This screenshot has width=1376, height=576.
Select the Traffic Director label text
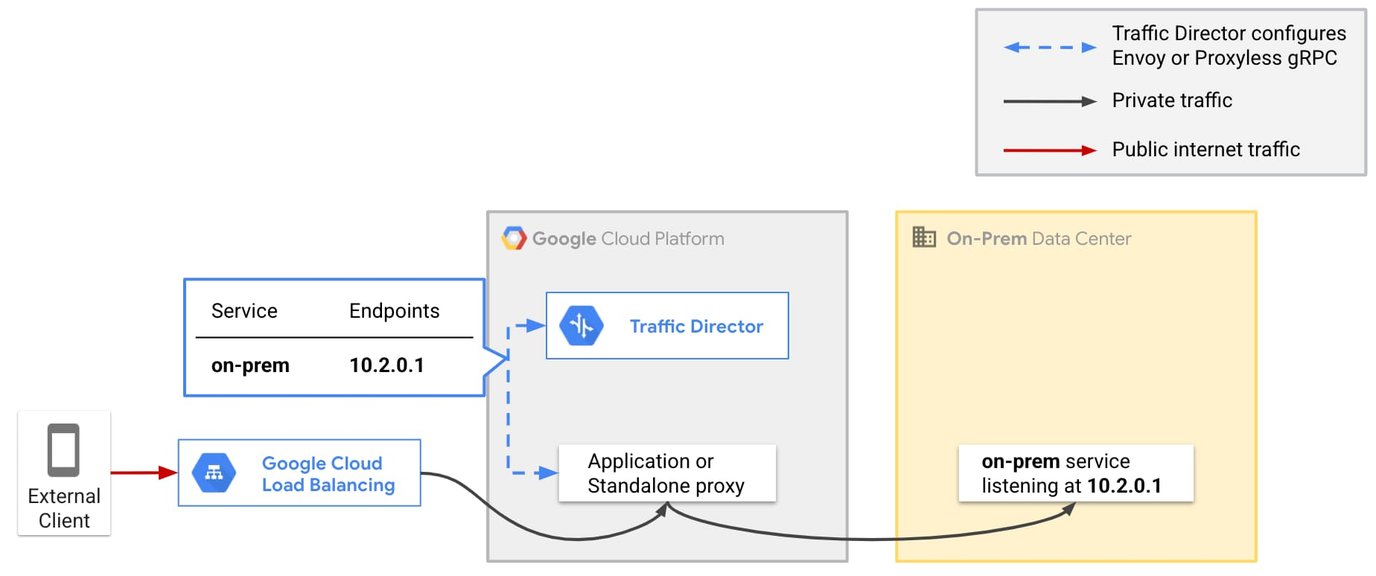696,326
